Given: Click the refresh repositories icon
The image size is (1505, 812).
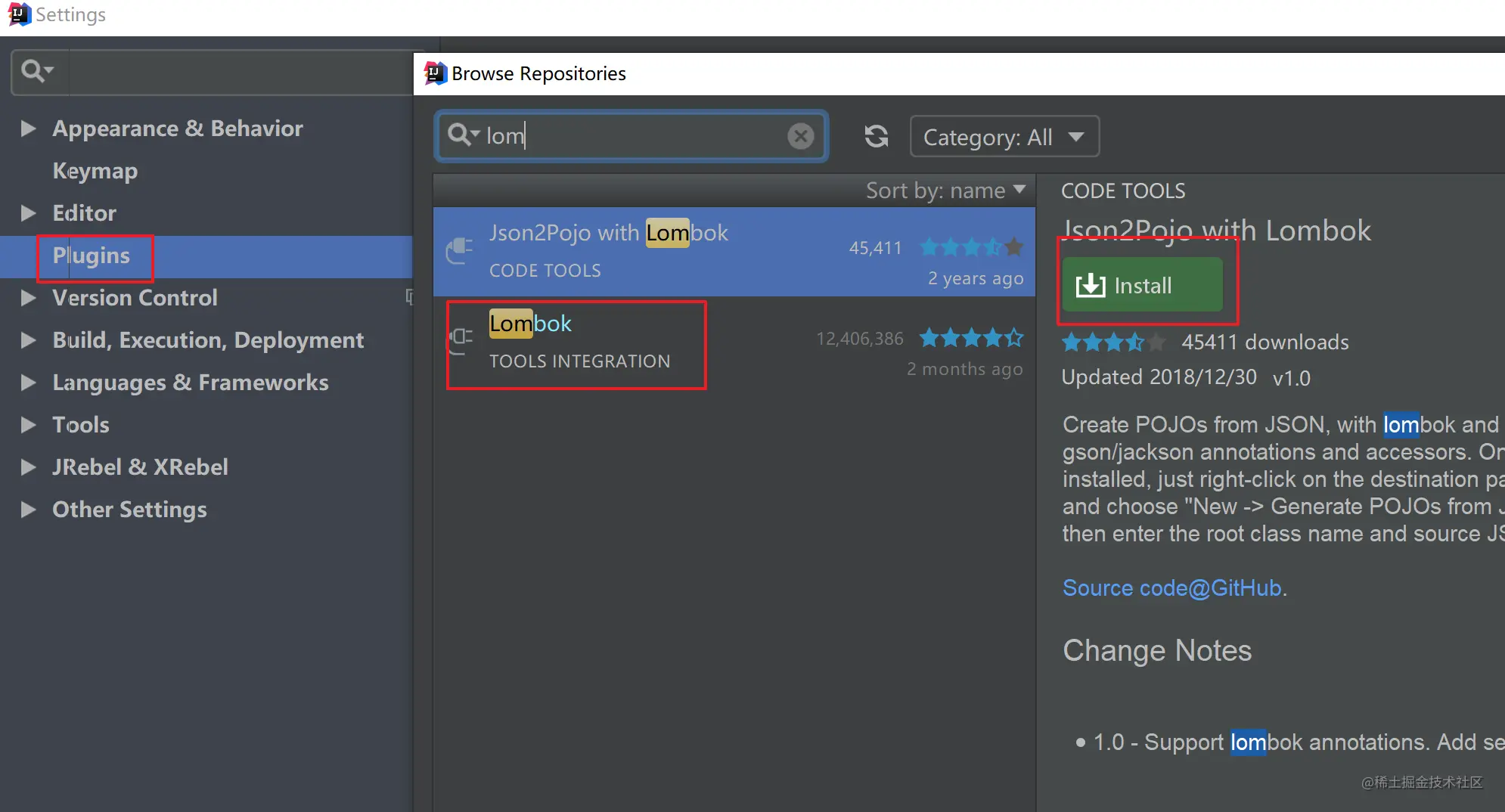Looking at the screenshot, I should pos(877,136).
